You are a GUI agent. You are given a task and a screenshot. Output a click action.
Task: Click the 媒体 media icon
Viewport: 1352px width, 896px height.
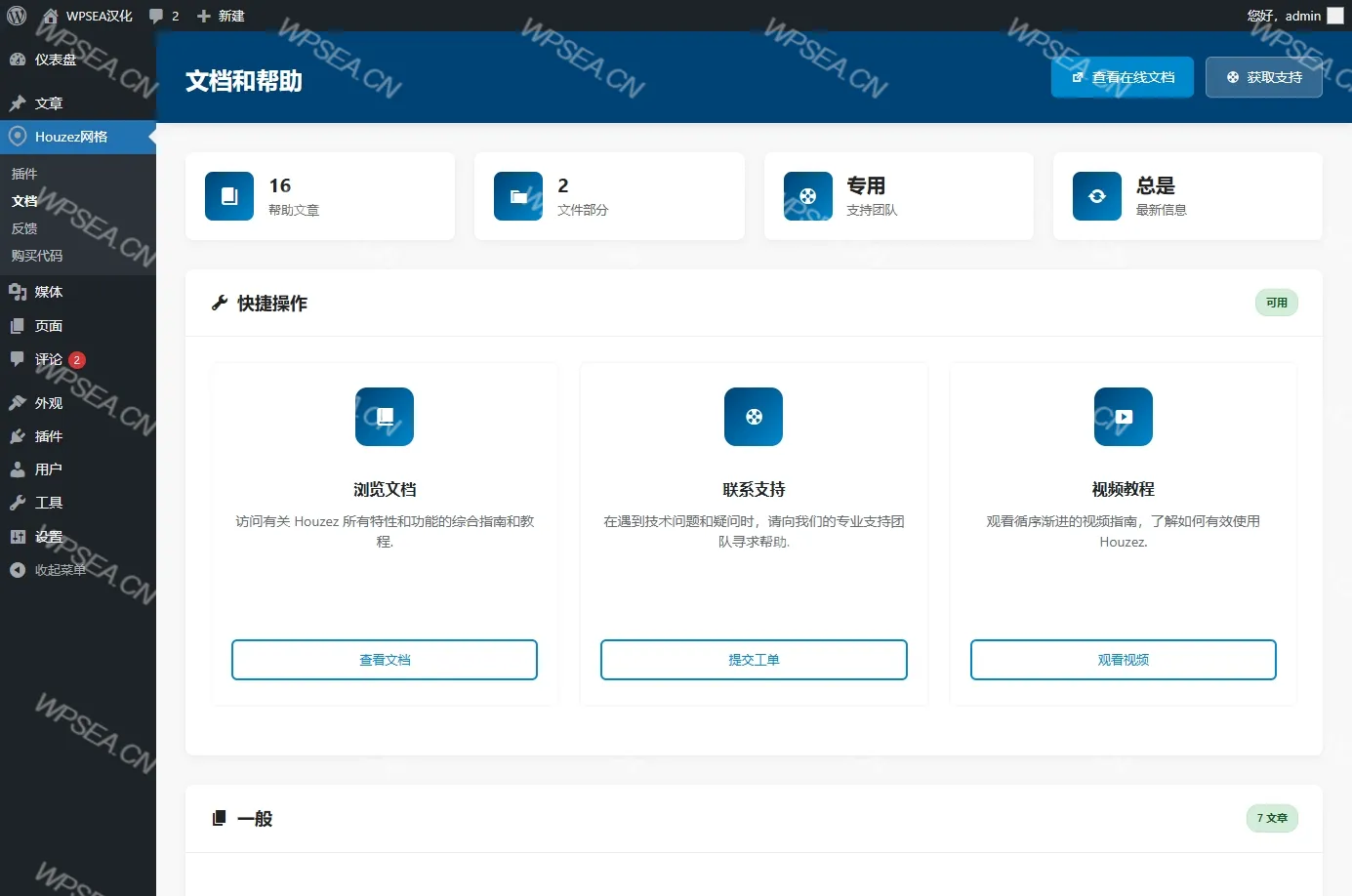(x=18, y=292)
